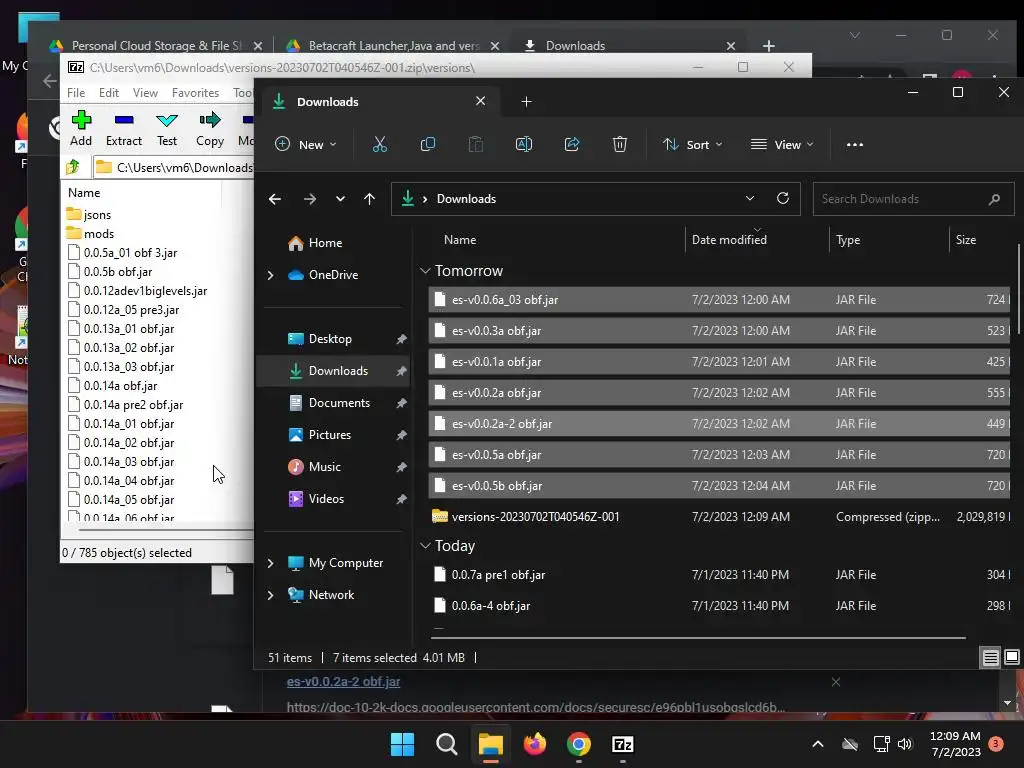This screenshot has width=1024, height=768.
Task: Click 7-Zip Add green plus button
Action: 81,129
